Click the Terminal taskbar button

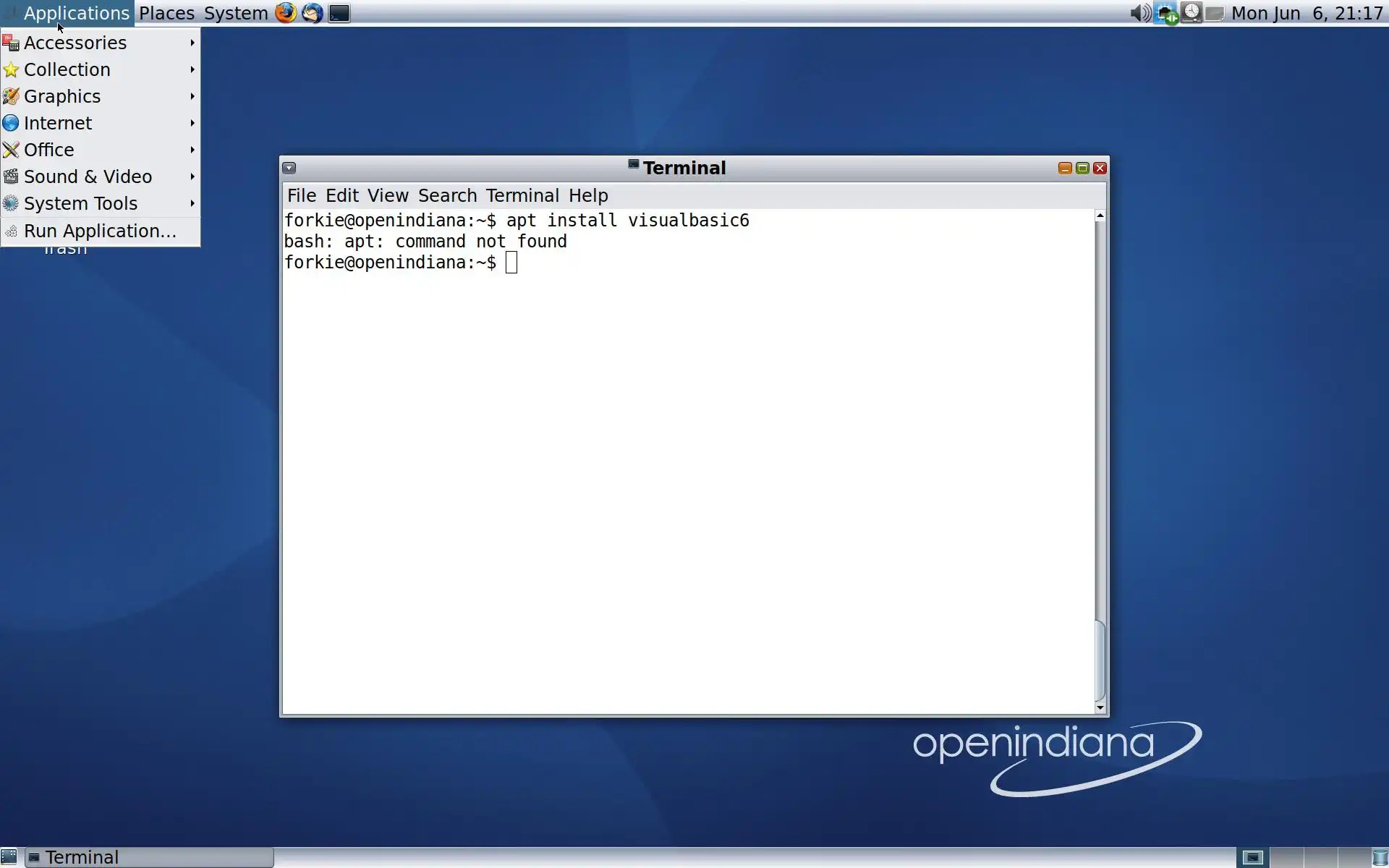pyautogui.click(x=149, y=857)
